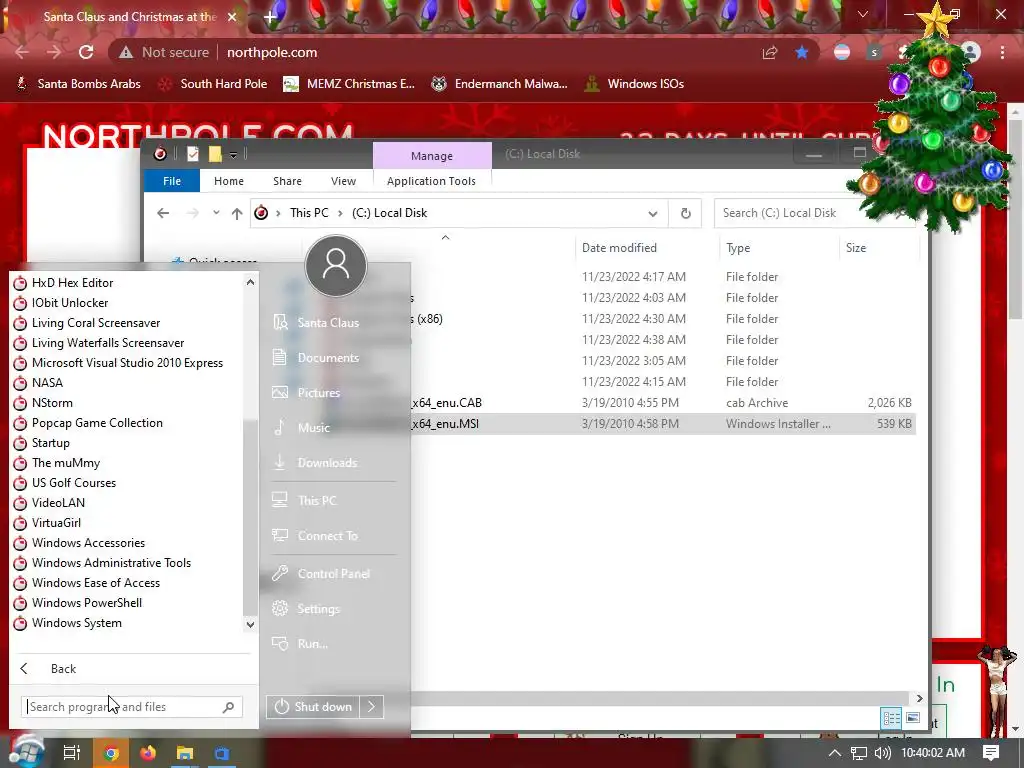Expand shutdown options arrow beside Shut down

pos(371,707)
